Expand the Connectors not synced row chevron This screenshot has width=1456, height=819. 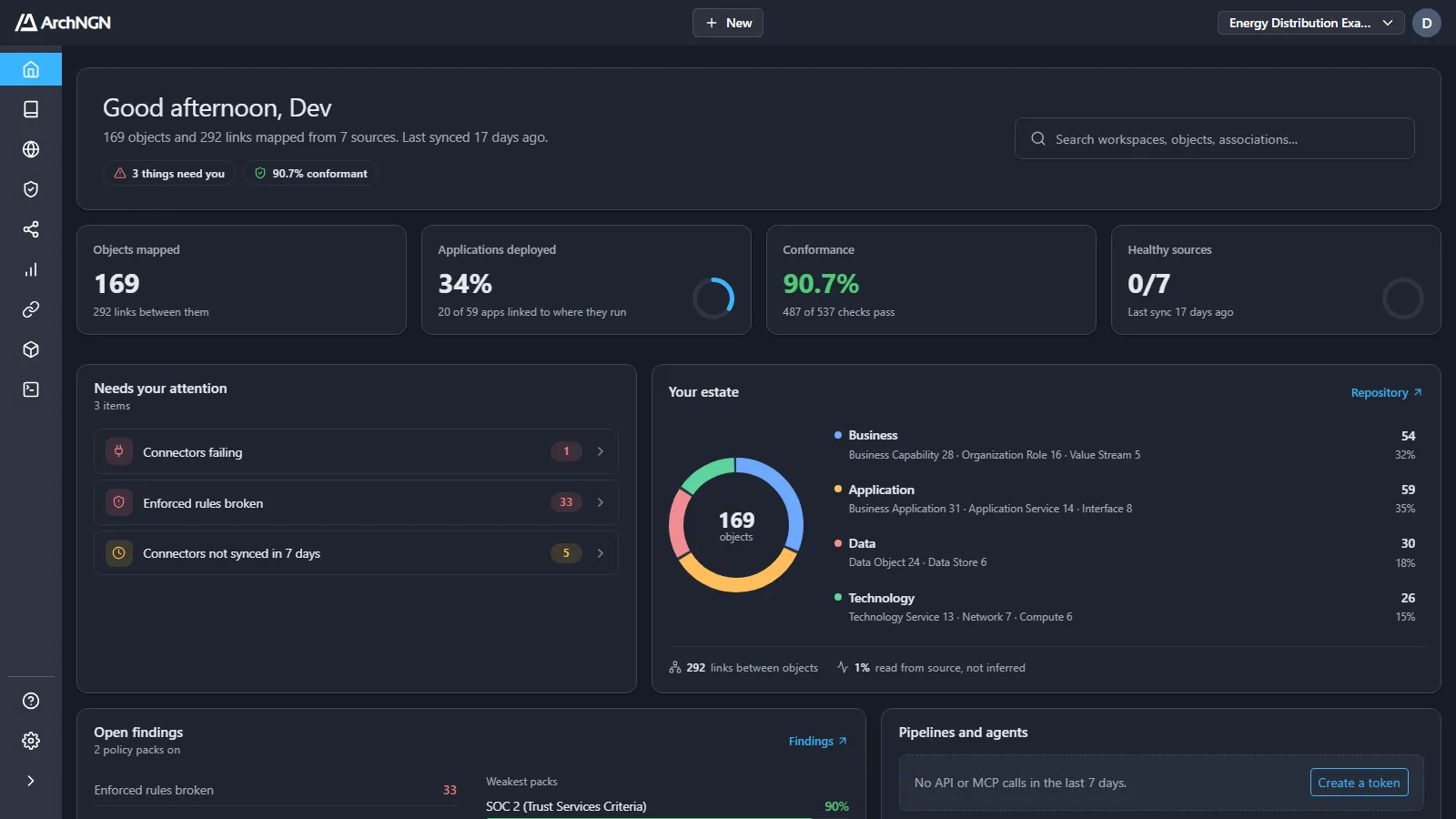(601, 553)
